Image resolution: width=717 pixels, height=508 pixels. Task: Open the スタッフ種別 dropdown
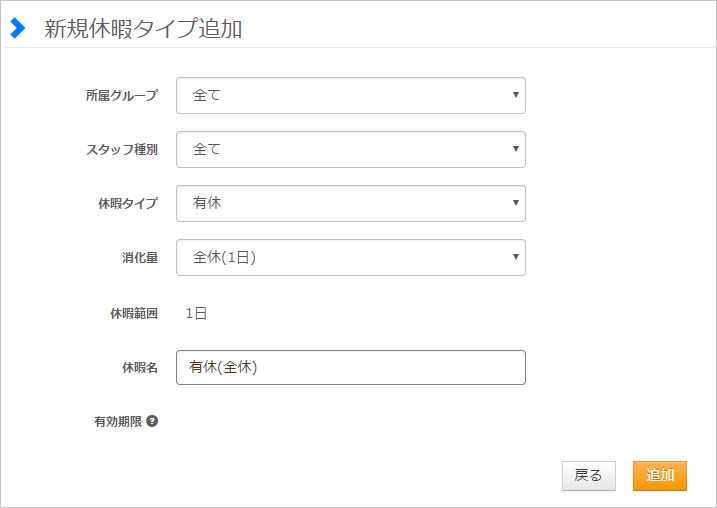pyautogui.click(x=351, y=150)
